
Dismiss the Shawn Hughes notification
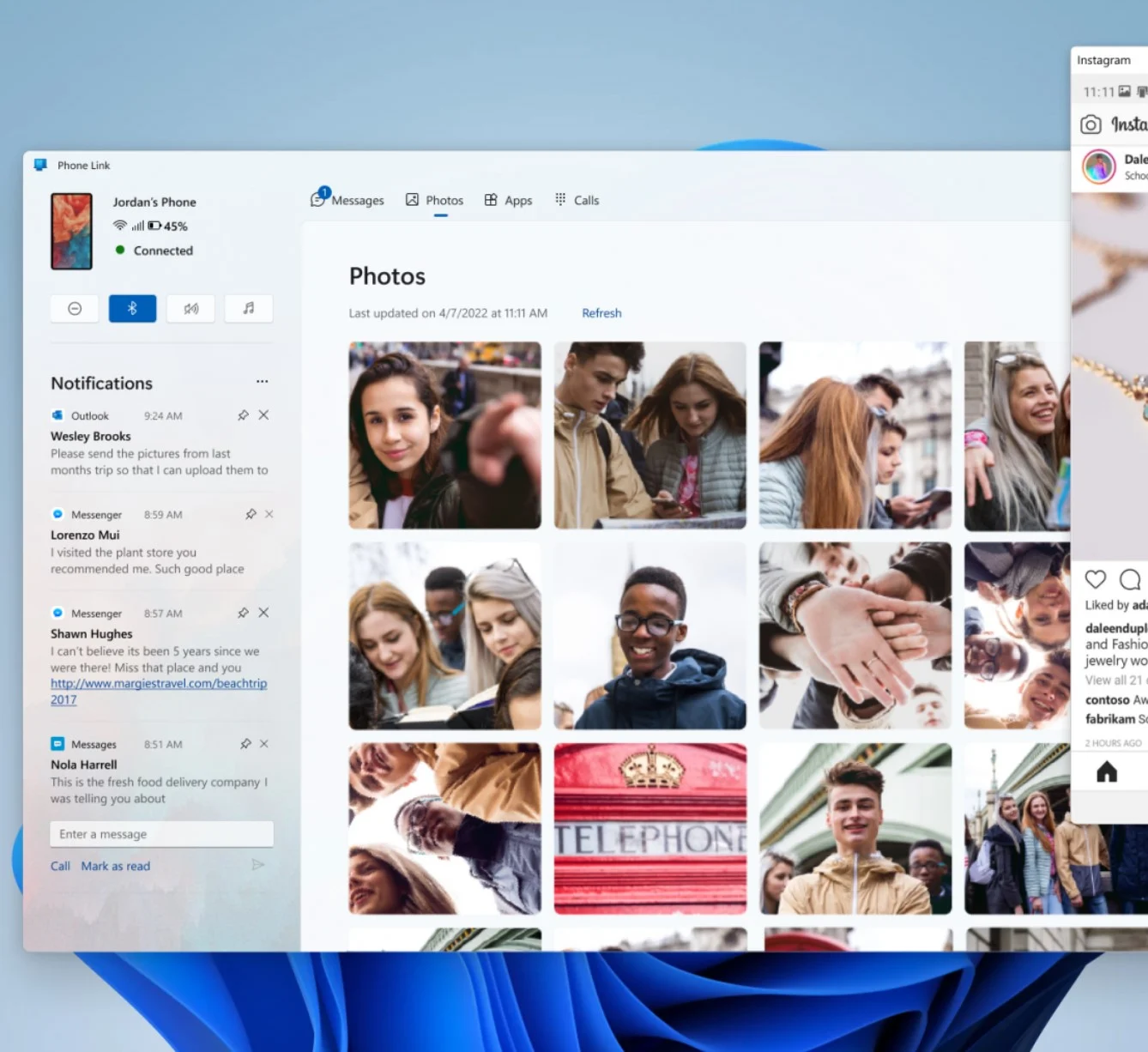click(x=264, y=613)
